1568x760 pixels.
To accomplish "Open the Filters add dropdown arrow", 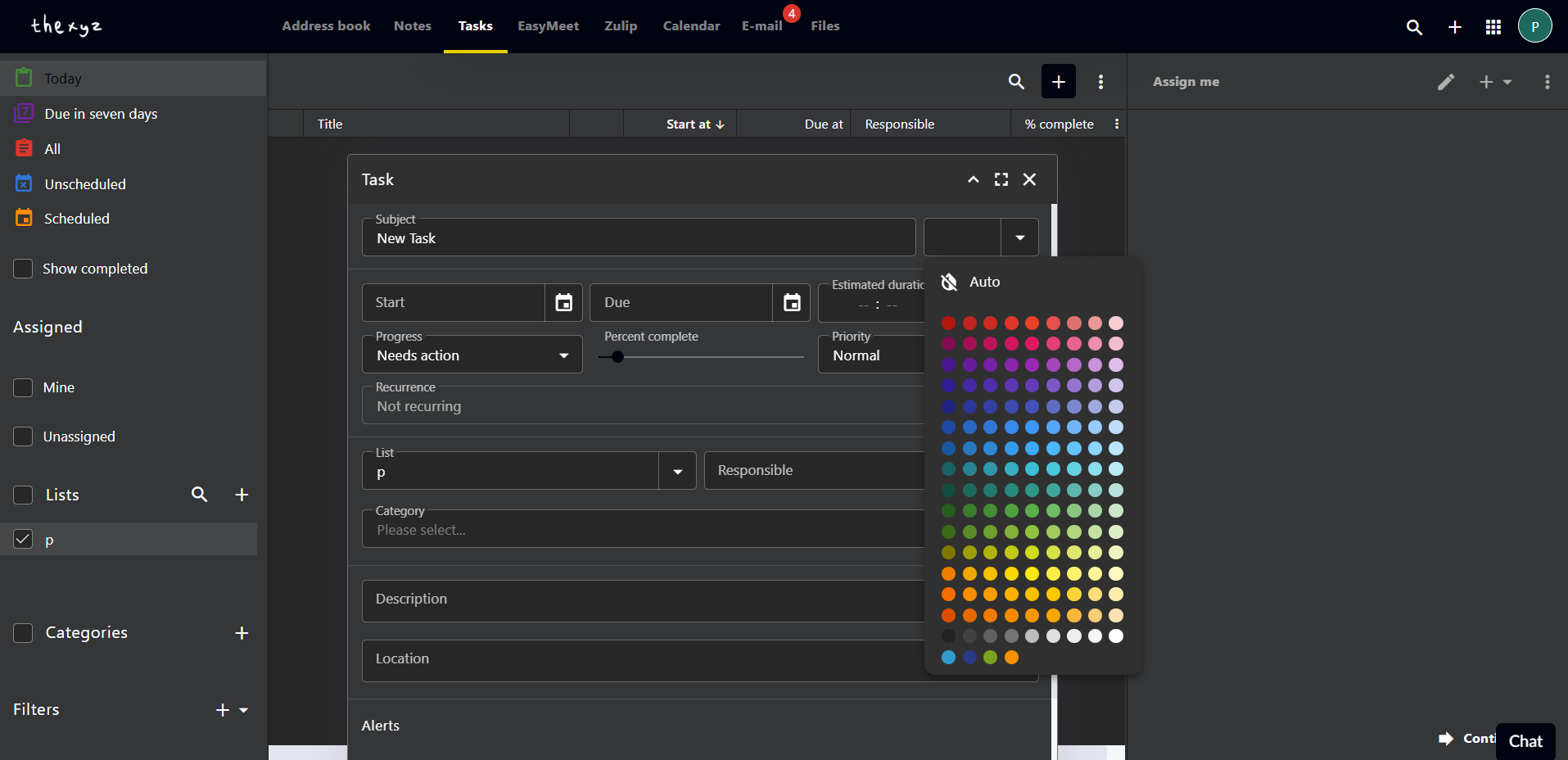I will click(x=244, y=710).
